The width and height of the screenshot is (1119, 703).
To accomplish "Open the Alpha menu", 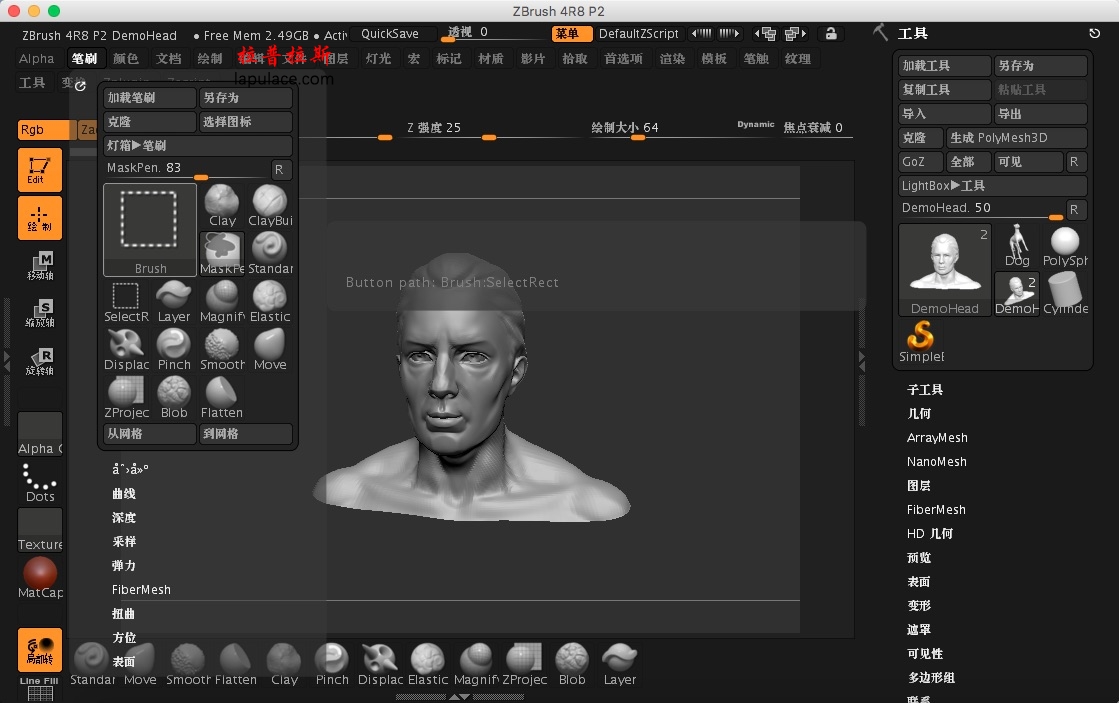I will point(36,59).
